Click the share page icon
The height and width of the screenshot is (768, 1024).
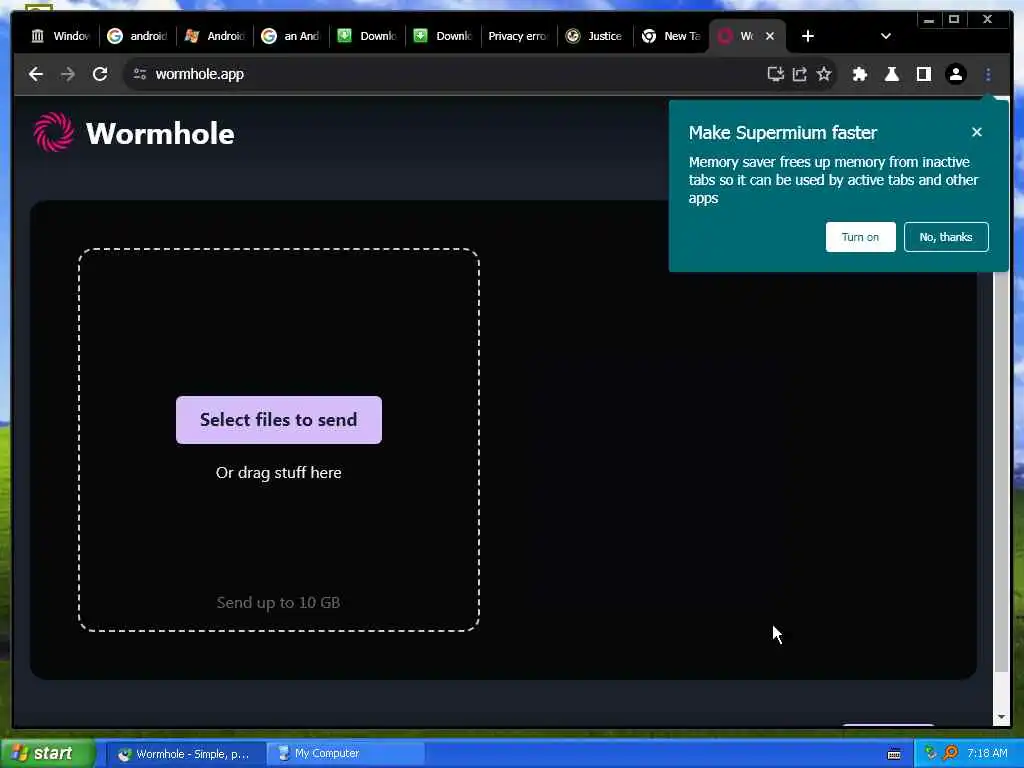[799, 74]
